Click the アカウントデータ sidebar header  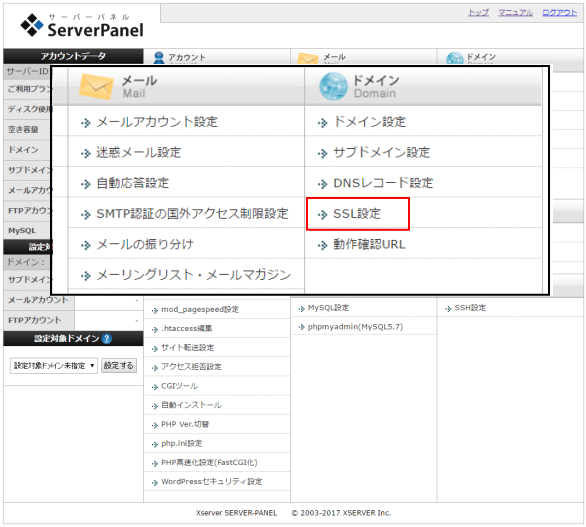click(73, 56)
